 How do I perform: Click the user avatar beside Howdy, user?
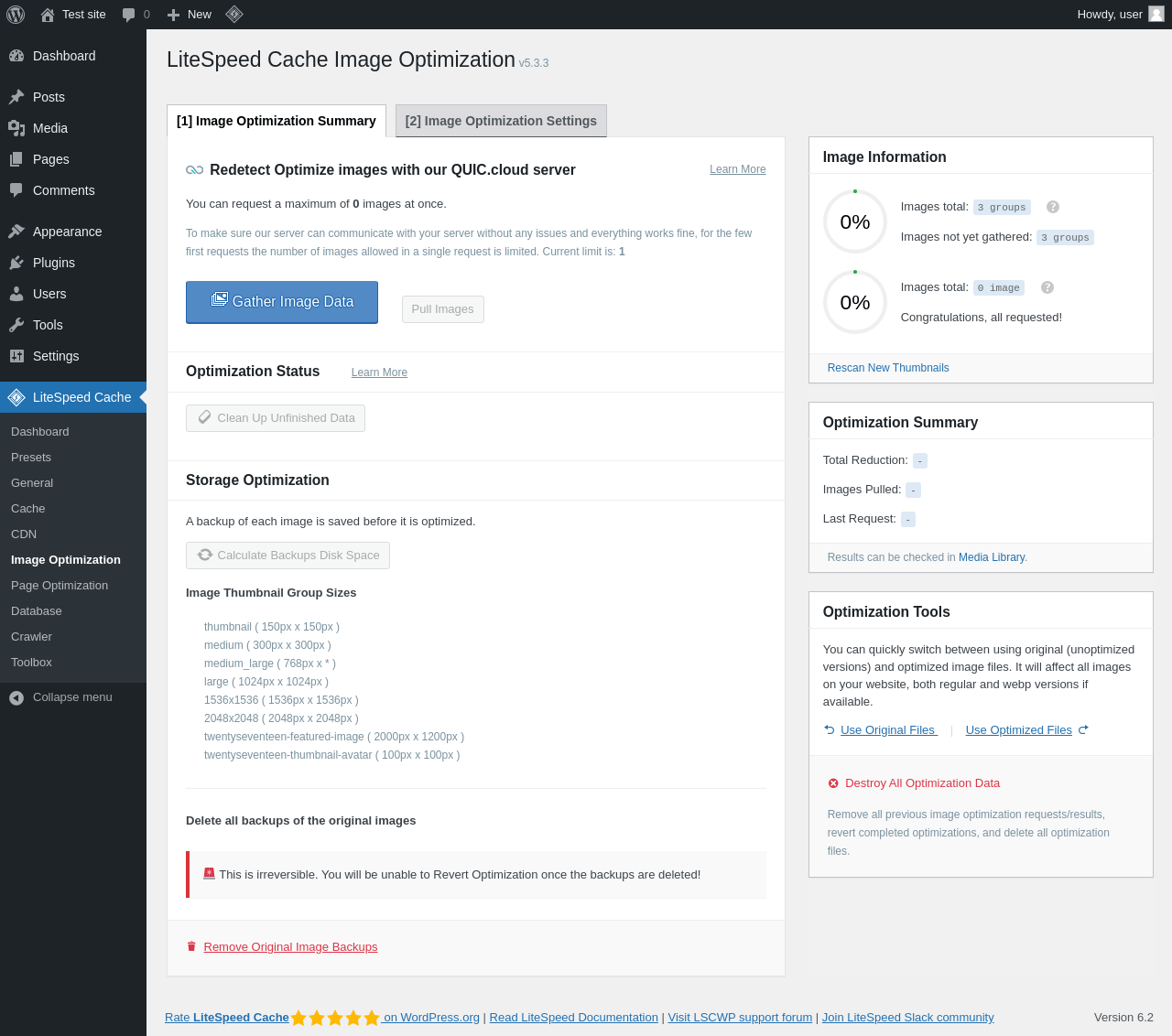(x=1156, y=14)
